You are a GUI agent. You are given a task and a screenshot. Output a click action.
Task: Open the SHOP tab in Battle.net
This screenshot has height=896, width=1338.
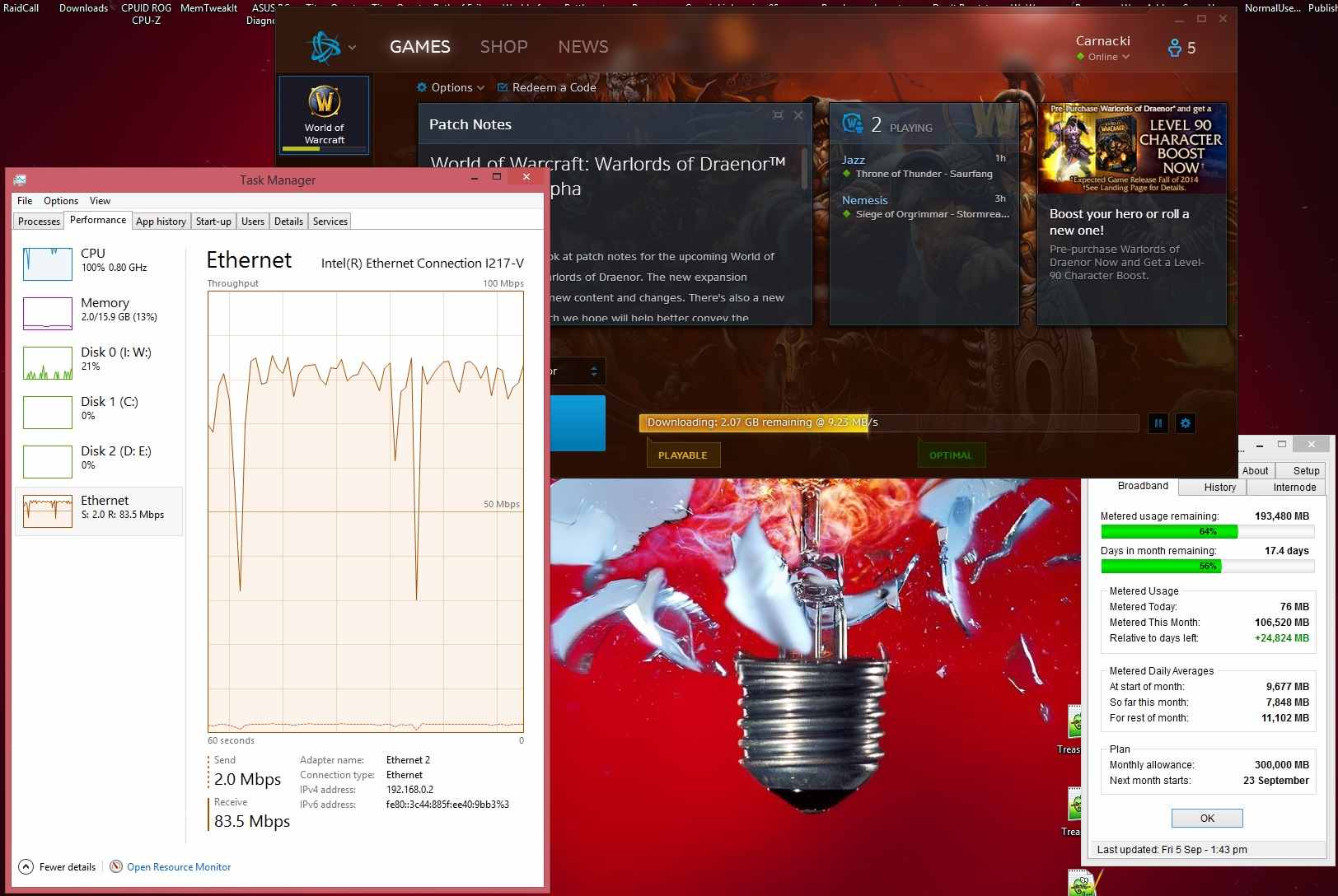pyautogui.click(x=503, y=47)
